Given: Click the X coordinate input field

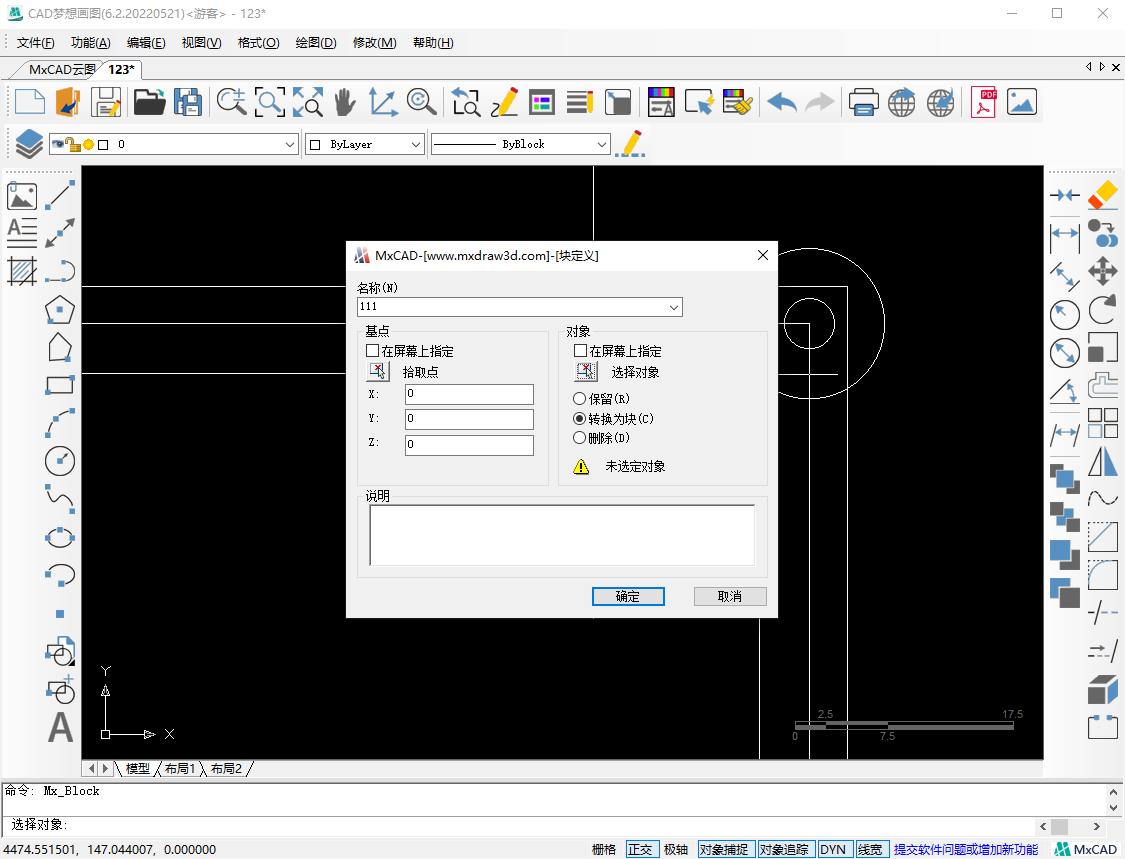Looking at the screenshot, I should [x=469, y=394].
